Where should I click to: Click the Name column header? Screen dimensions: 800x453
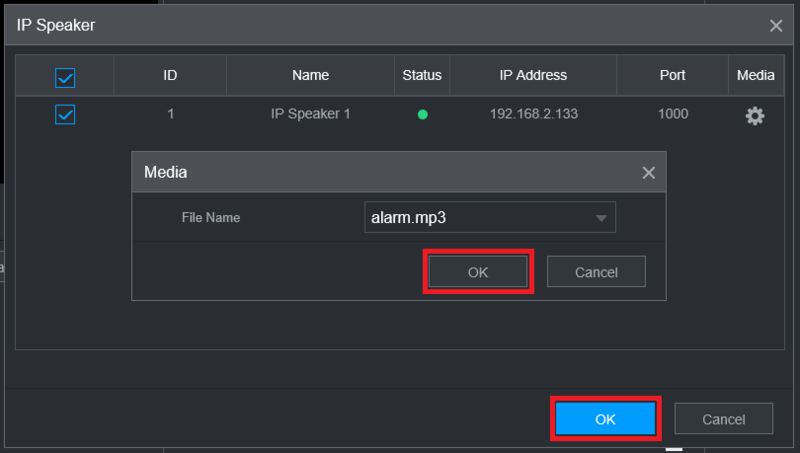[x=310, y=75]
